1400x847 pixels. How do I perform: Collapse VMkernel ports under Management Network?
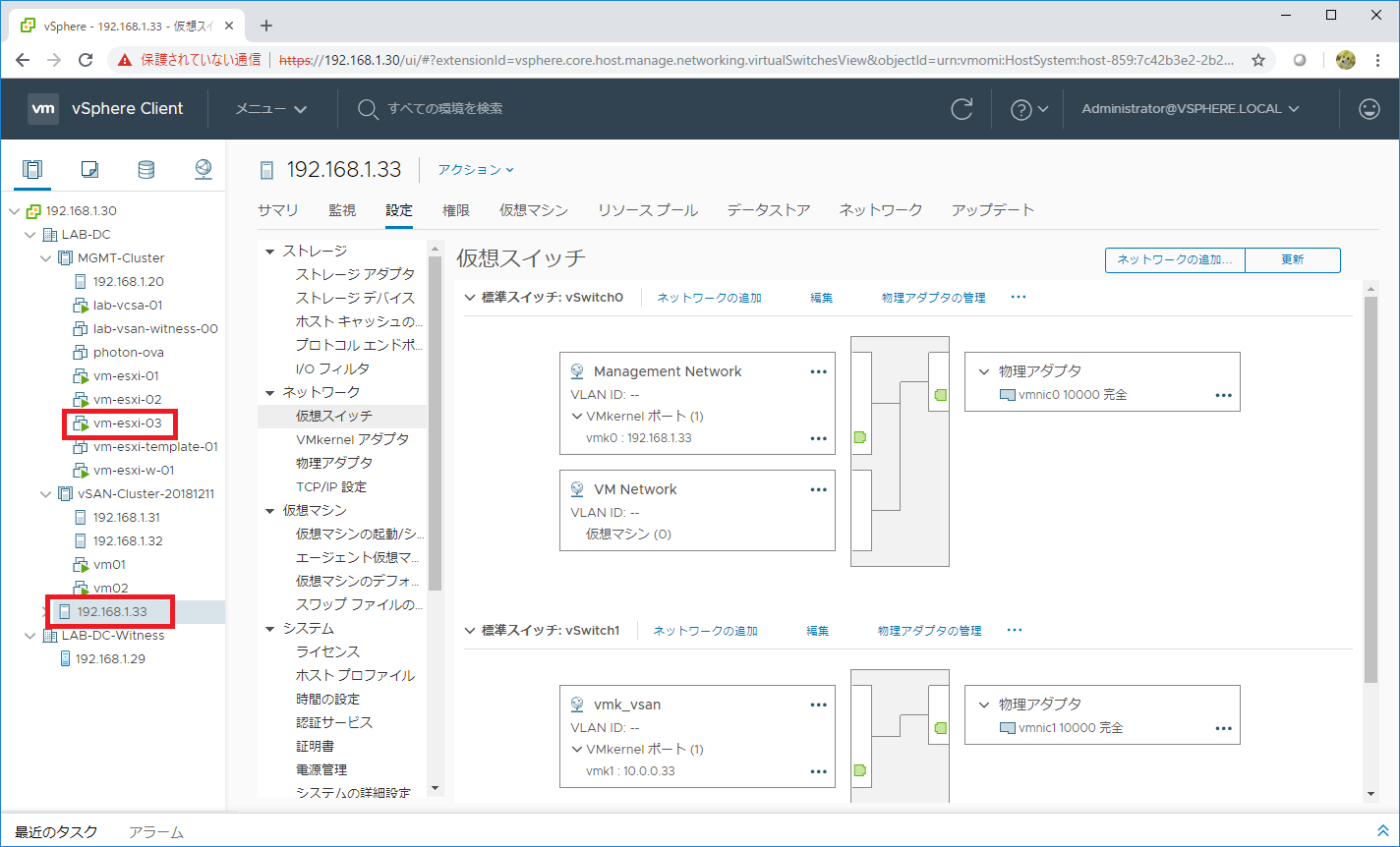click(x=578, y=416)
